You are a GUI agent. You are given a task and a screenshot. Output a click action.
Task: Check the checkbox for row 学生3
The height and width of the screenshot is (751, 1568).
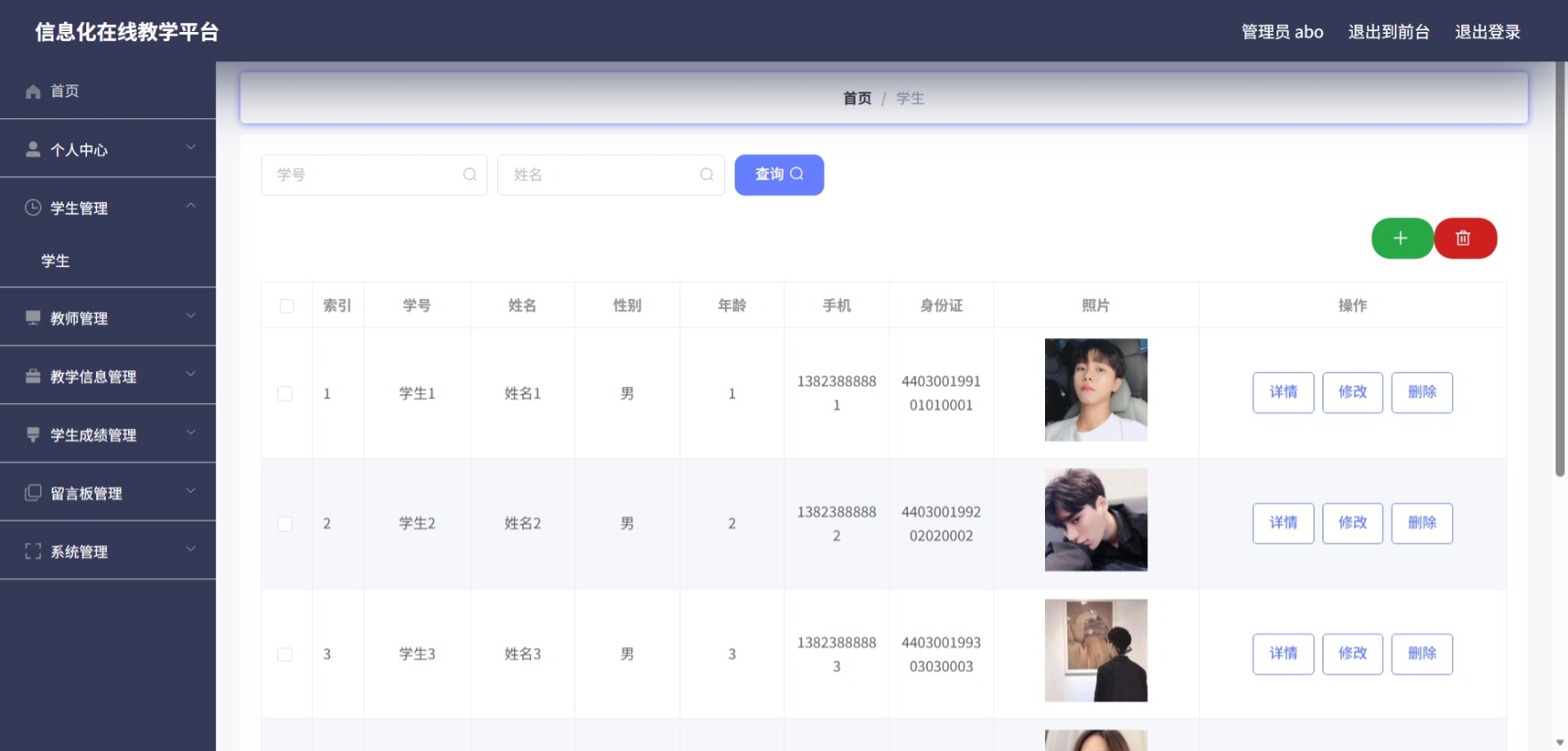click(x=285, y=654)
